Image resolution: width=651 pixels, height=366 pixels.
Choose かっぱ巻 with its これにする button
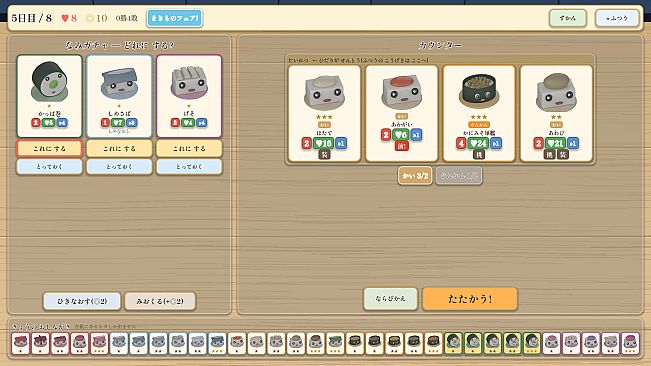(49, 149)
